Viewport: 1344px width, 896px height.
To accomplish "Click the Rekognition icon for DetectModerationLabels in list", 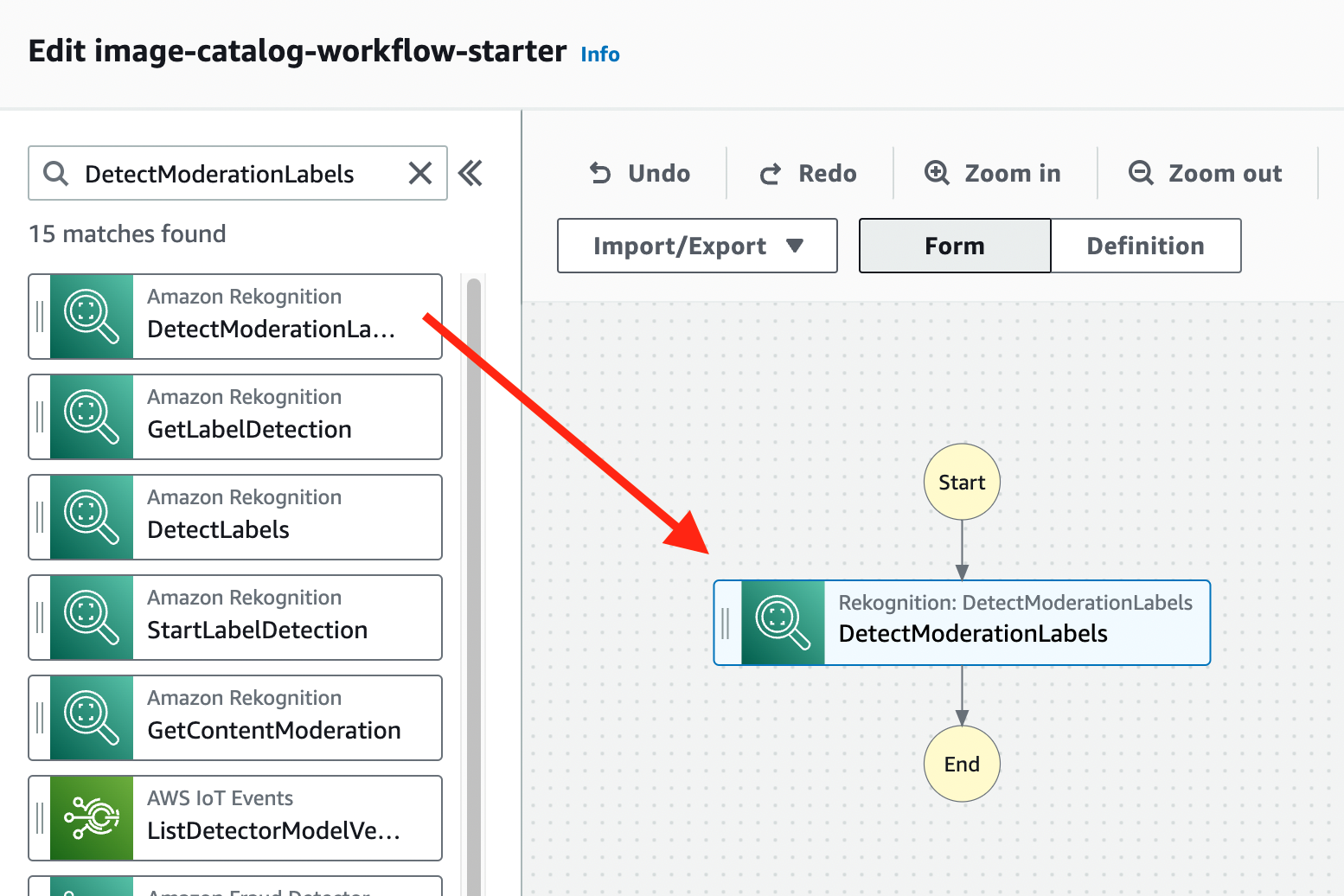I will 92,317.
